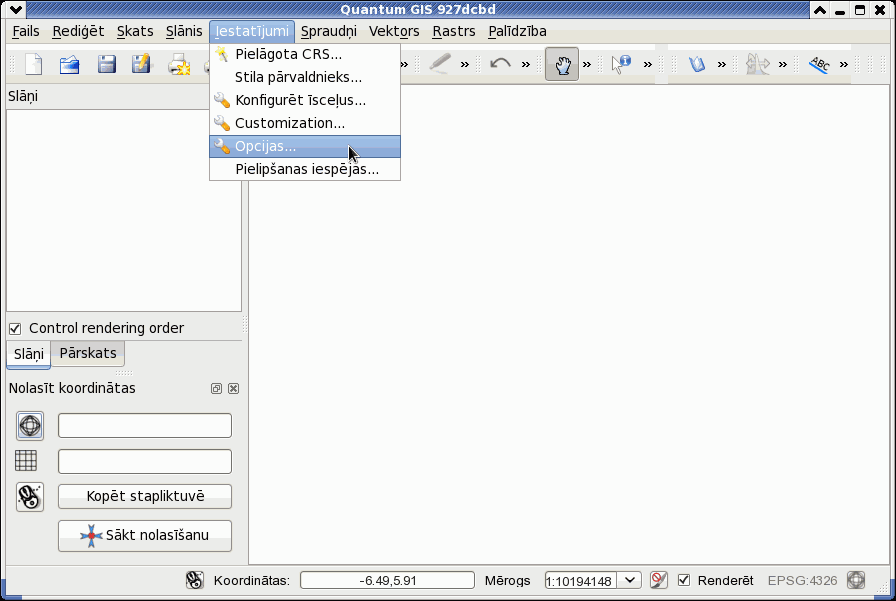This screenshot has height=601, width=896.
Task: Open the Spraudņi menu
Action: (x=329, y=31)
